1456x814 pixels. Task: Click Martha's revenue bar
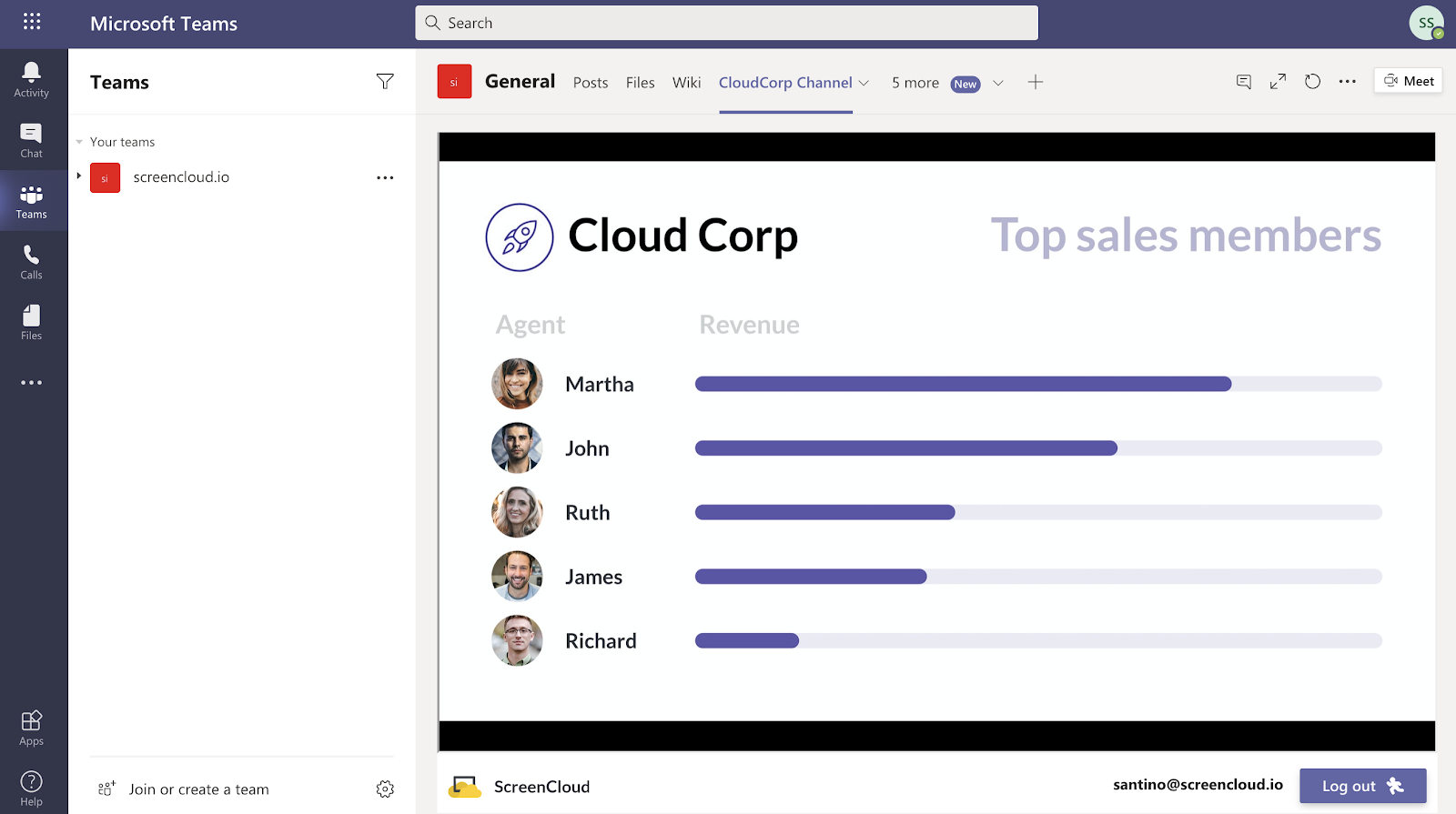pyautogui.click(x=1038, y=384)
